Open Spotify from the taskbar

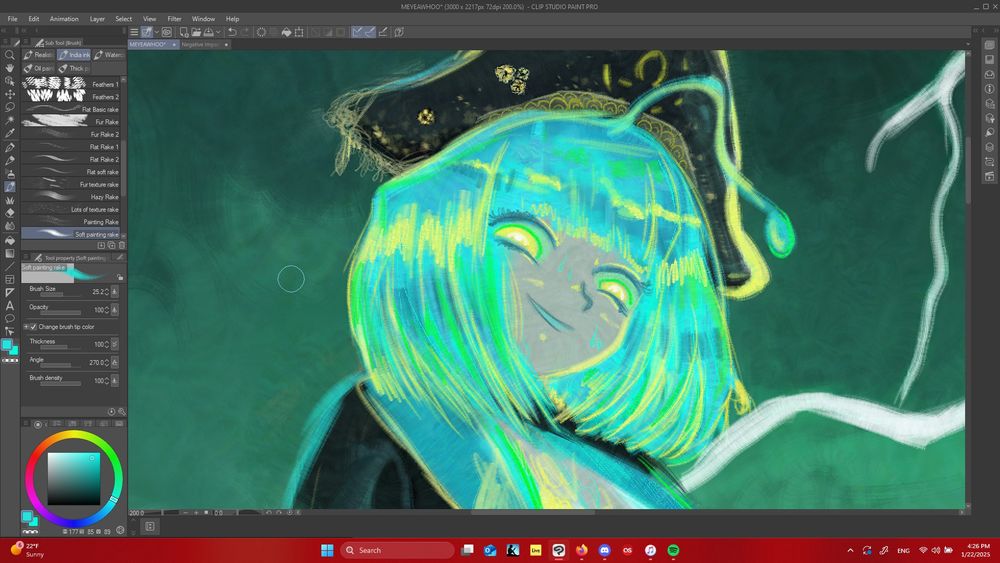pos(673,550)
